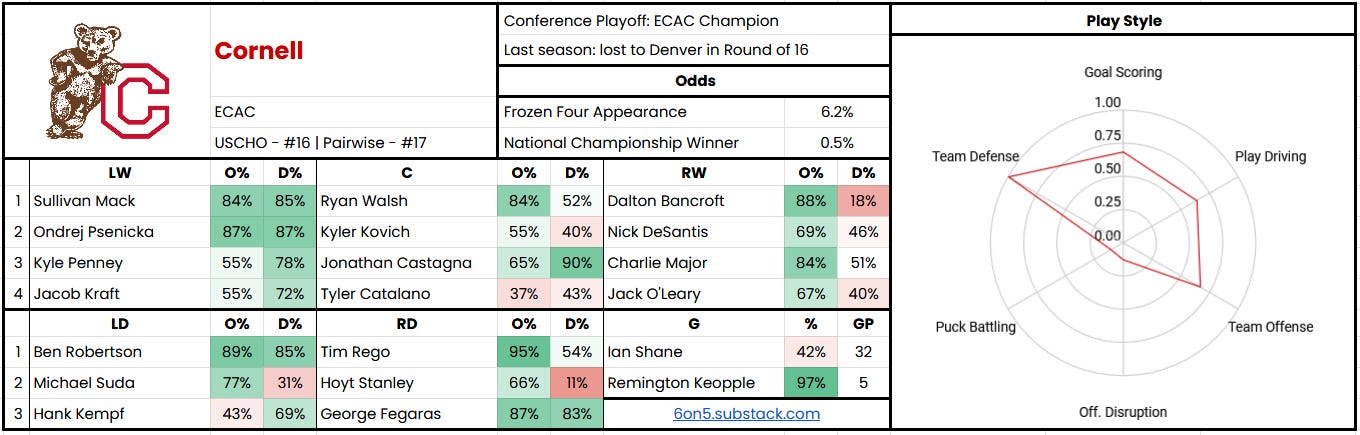Screen dimensions: 1360x435
Task: Click the Ryan Walsh center cell
Action: click(x=406, y=201)
